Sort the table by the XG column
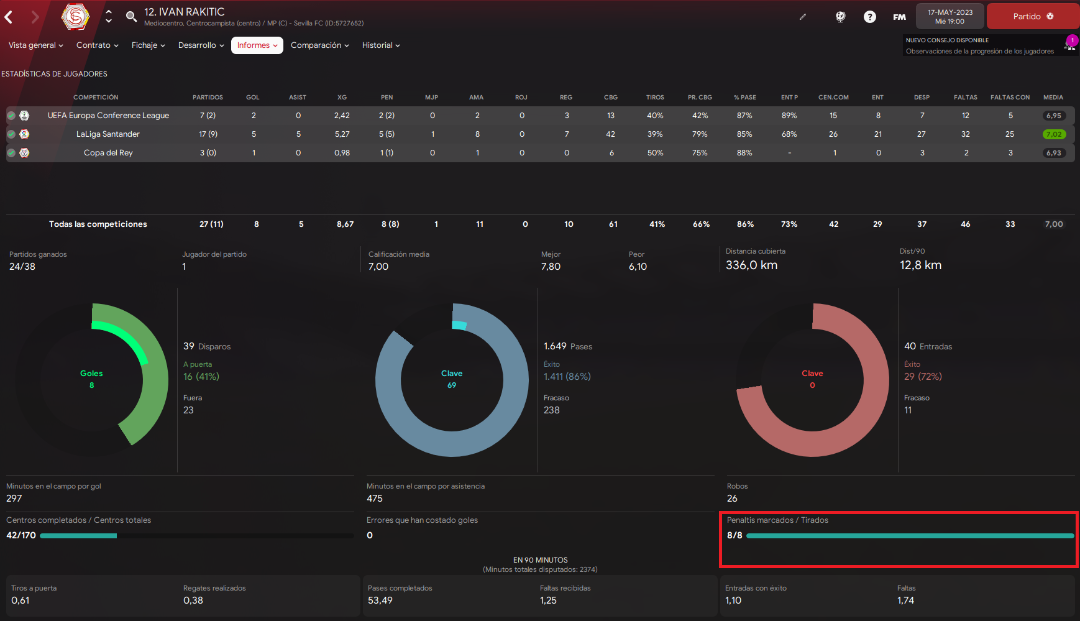Image resolution: width=1080 pixels, height=621 pixels. [342, 97]
